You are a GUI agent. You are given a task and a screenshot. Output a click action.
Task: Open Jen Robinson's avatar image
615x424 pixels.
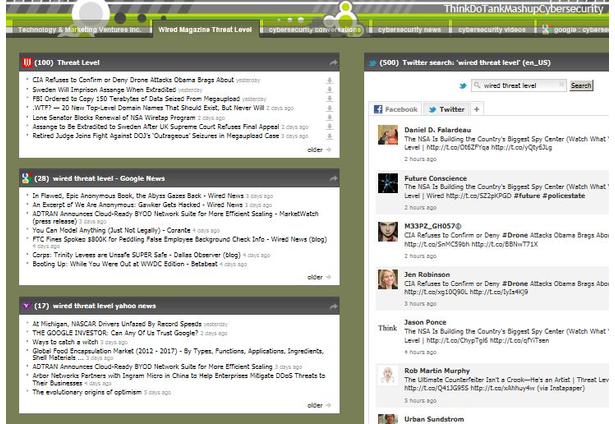tap(388, 280)
